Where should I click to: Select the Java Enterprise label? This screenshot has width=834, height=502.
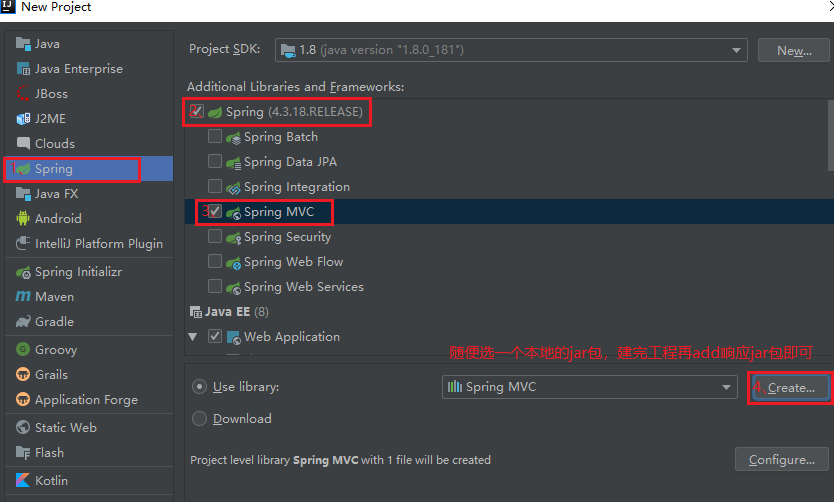click(x=79, y=69)
